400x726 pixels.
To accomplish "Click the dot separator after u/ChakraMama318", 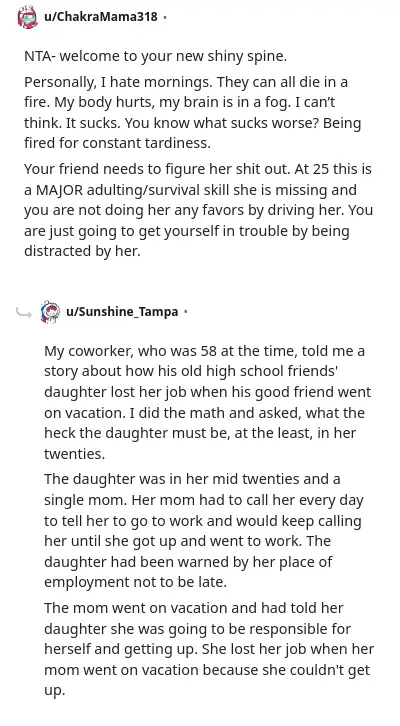I will pyautogui.click(x=165, y=17).
